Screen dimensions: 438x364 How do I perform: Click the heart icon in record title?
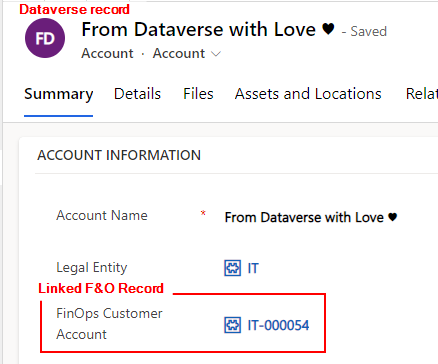tap(328, 29)
